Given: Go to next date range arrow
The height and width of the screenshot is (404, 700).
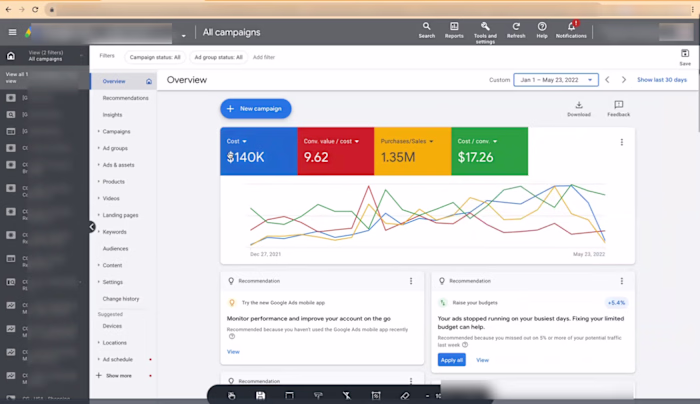Looking at the screenshot, I should click(624, 79).
